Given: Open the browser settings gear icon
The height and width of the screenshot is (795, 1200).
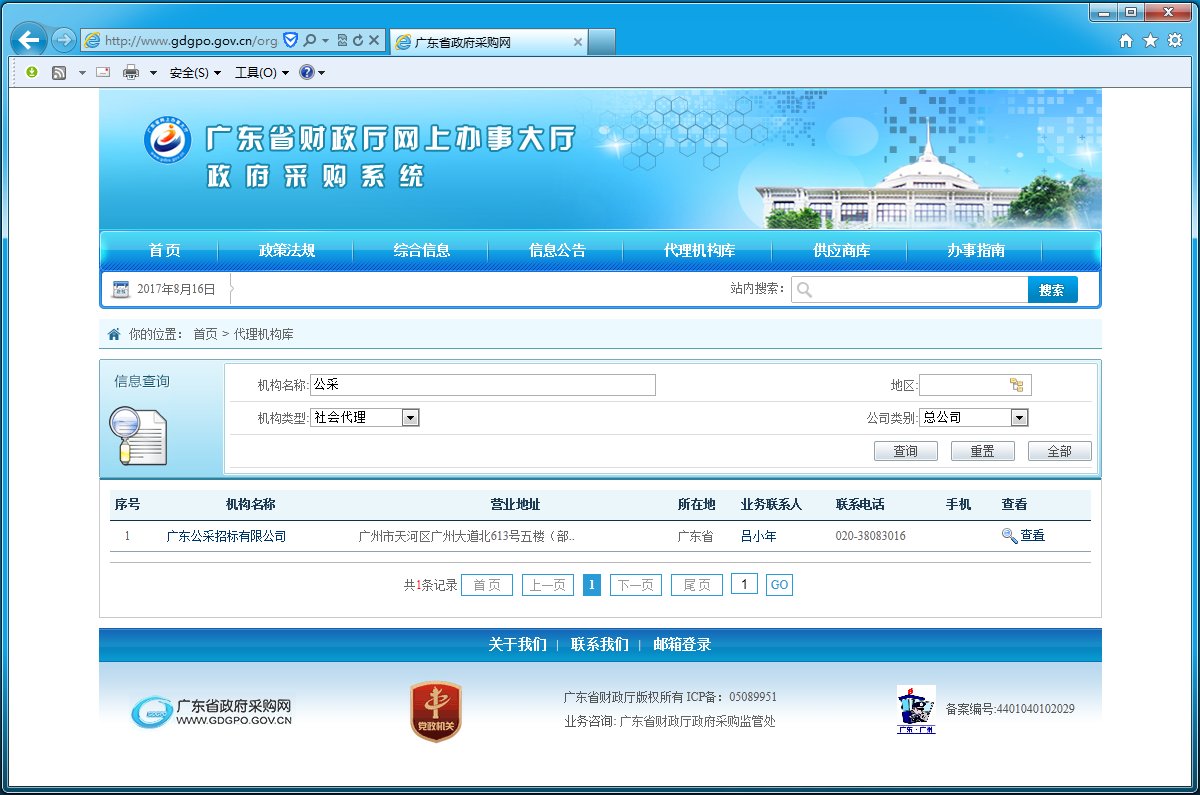Looking at the screenshot, I should coord(1174,40).
